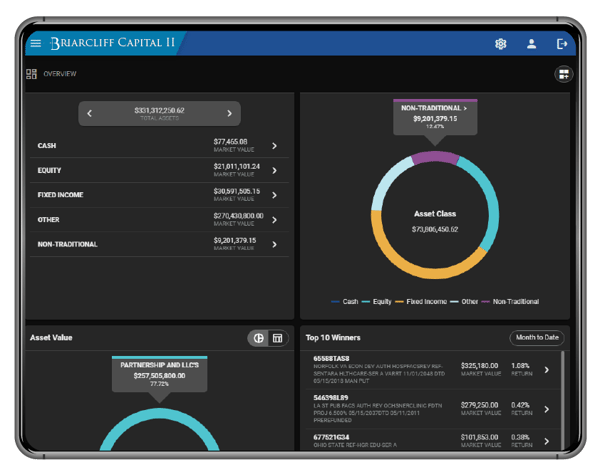The height and width of the screenshot is (472, 600).
Task: Click the $331,312,250.62 total assets value
Action: click(x=159, y=110)
